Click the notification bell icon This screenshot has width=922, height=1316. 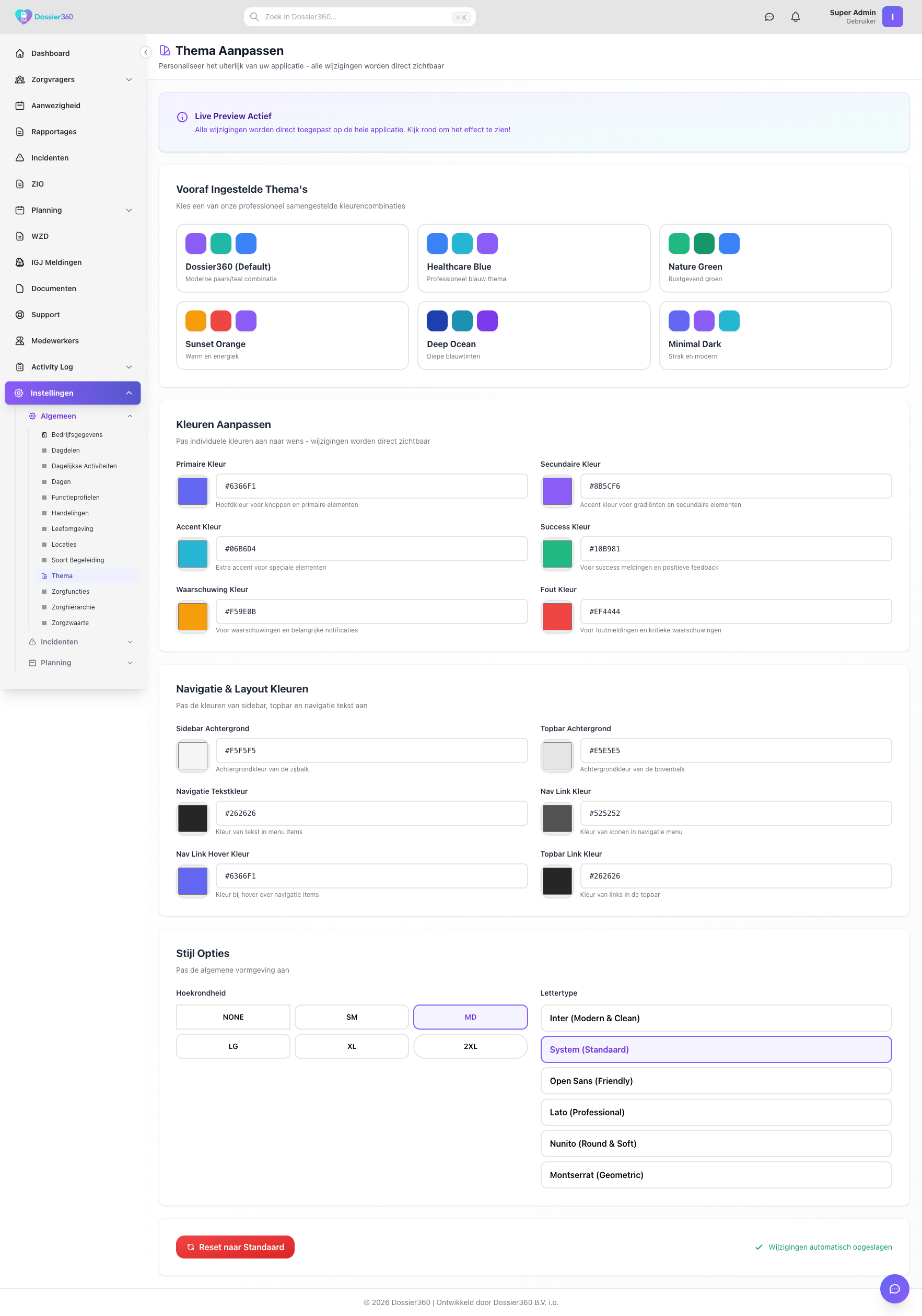[x=796, y=17]
